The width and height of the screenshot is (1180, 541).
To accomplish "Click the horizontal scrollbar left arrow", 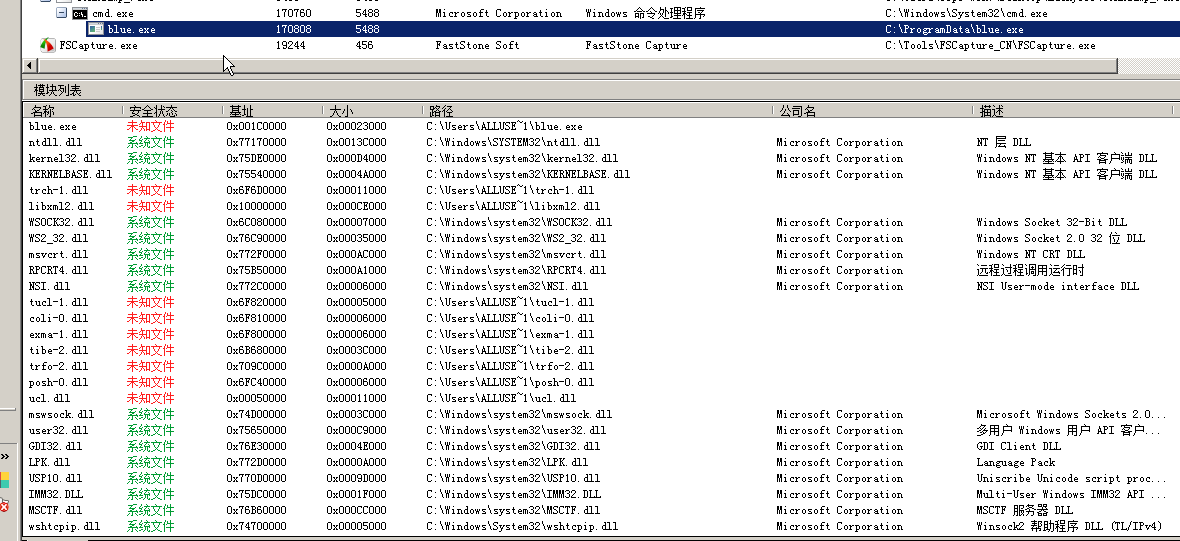I will [29, 65].
